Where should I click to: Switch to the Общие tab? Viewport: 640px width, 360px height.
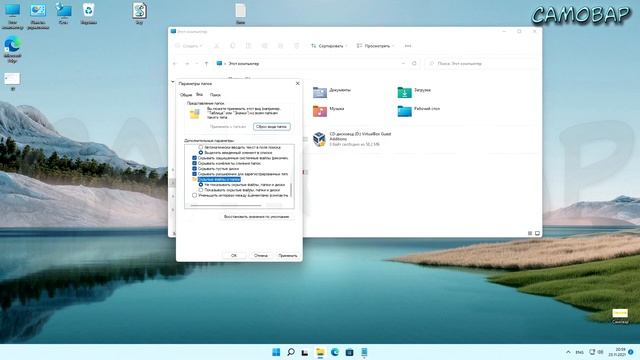tap(186, 95)
